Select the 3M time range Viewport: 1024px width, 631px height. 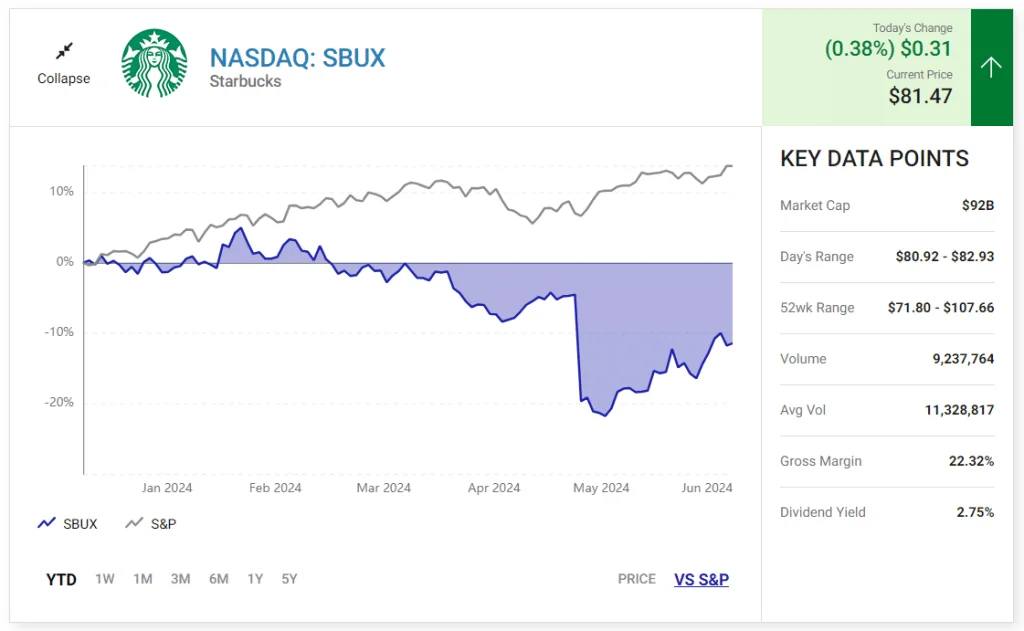click(181, 579)
